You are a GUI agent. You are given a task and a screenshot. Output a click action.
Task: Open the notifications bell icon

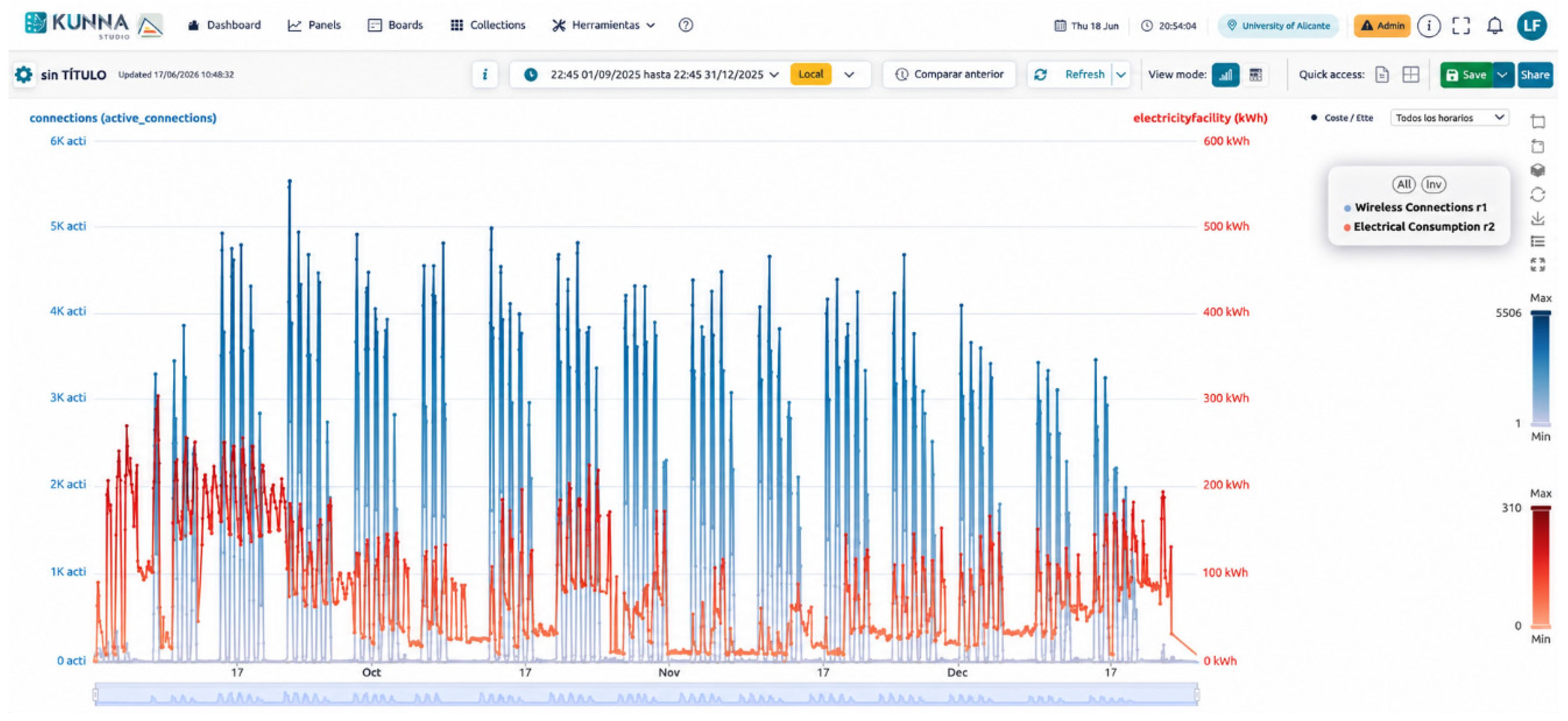(x=1495, y=26)
